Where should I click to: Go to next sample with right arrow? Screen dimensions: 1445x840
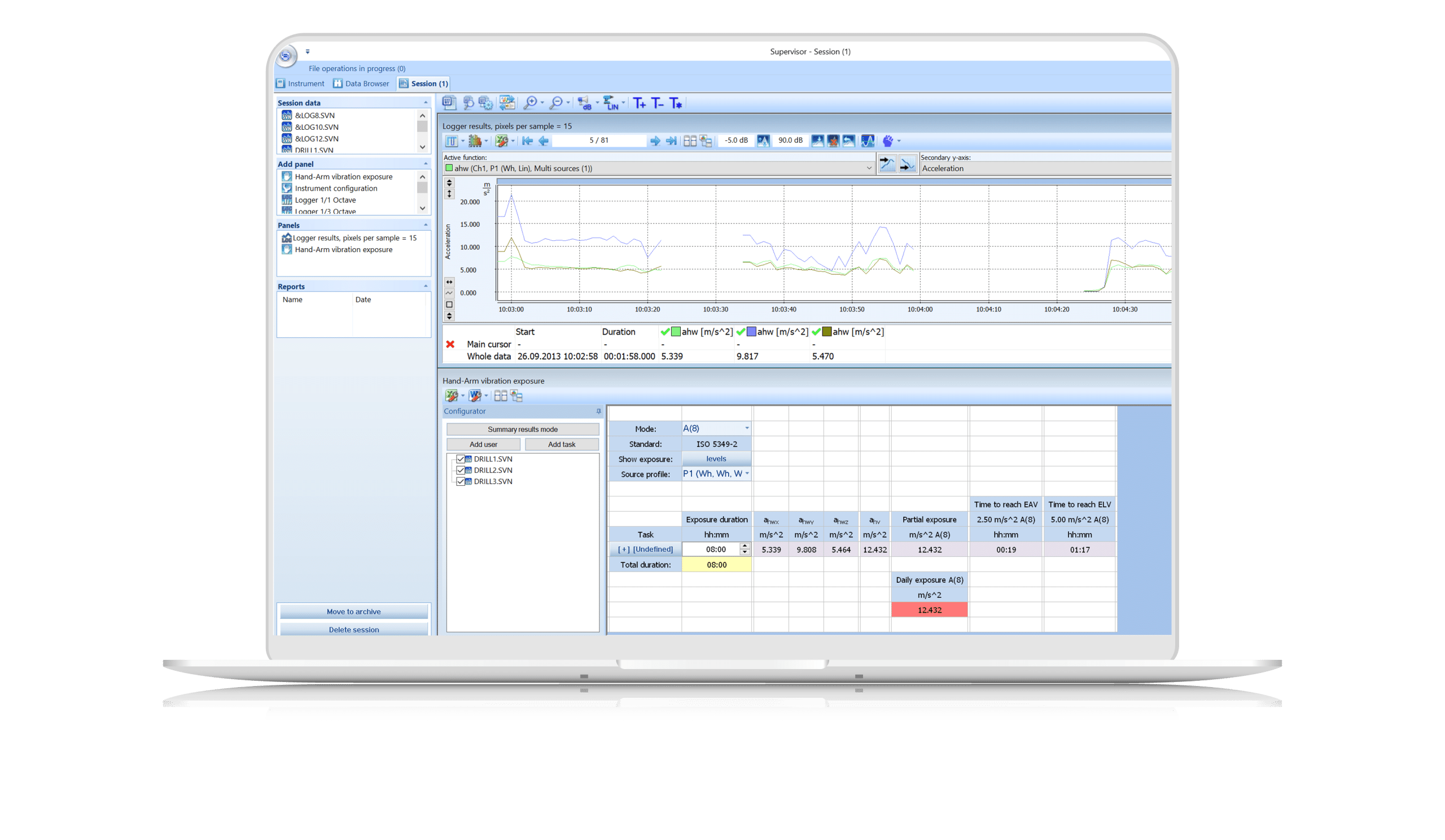coord(655,141)
